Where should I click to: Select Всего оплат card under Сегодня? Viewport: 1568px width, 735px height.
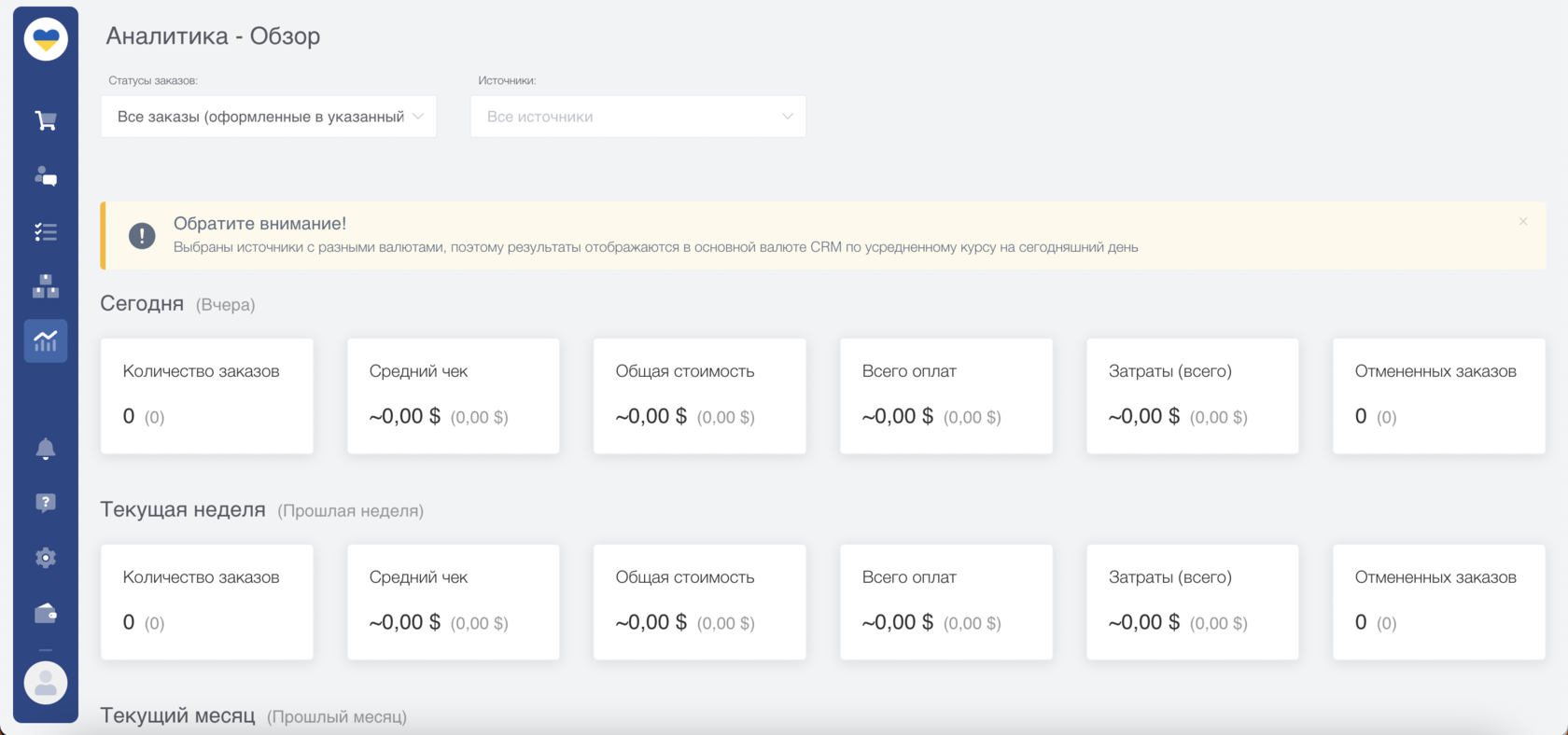coord(946,396)
